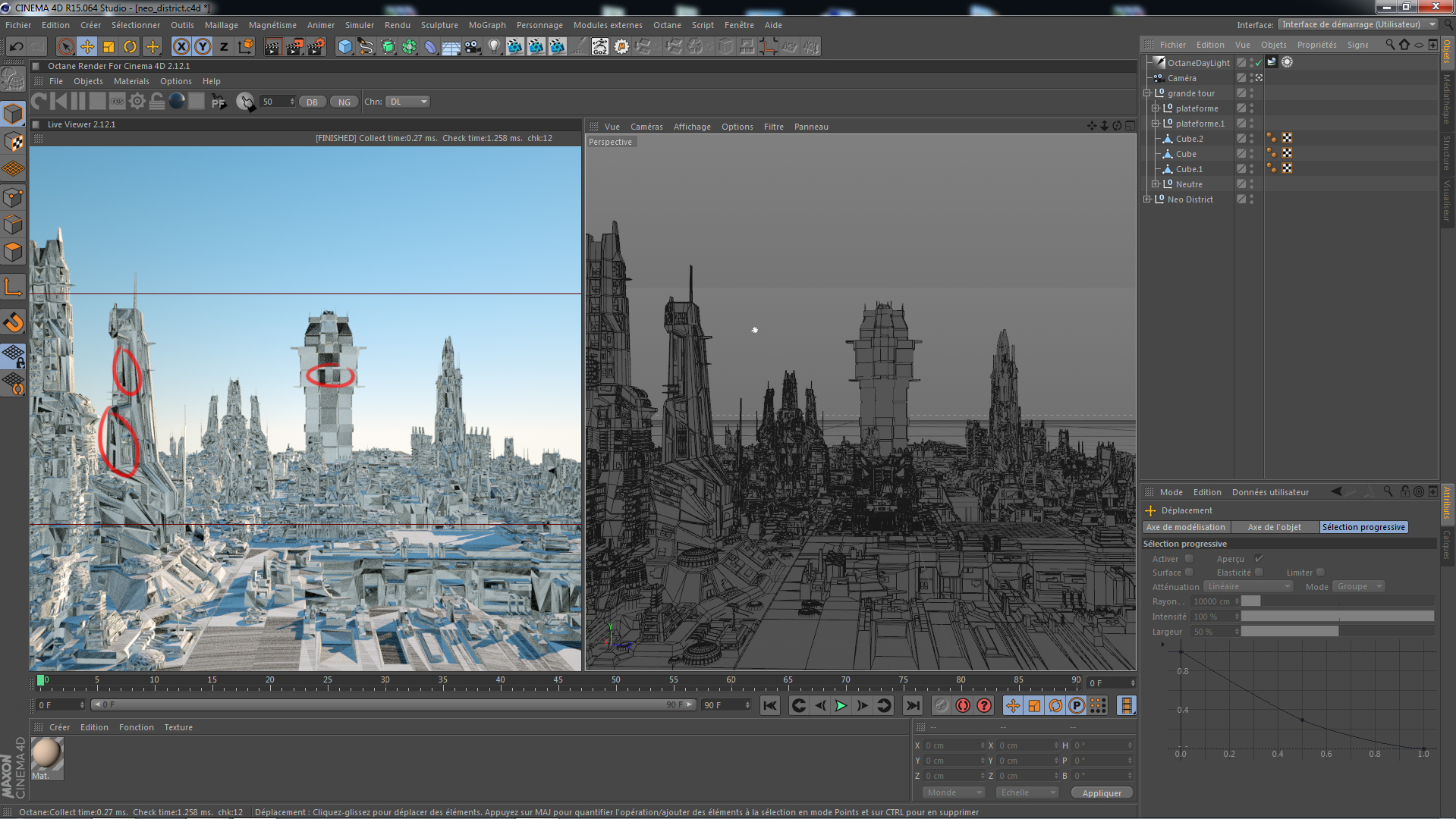Open Octane settings gear icon
This screenshot has height=819, width=1456.
click(137, 102)
